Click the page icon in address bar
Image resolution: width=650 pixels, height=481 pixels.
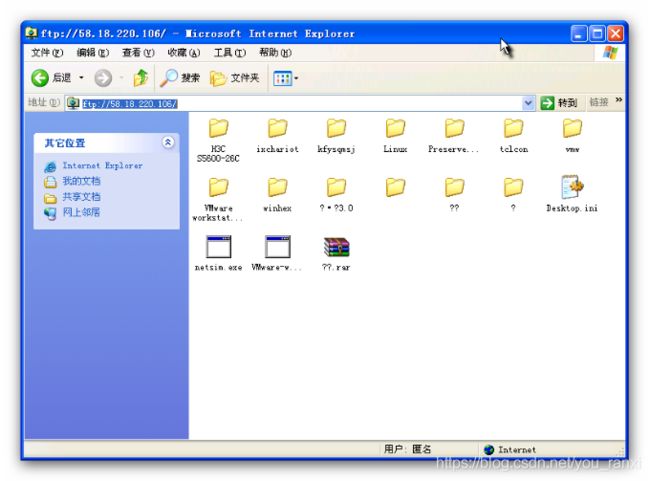[x=73, y=103]
